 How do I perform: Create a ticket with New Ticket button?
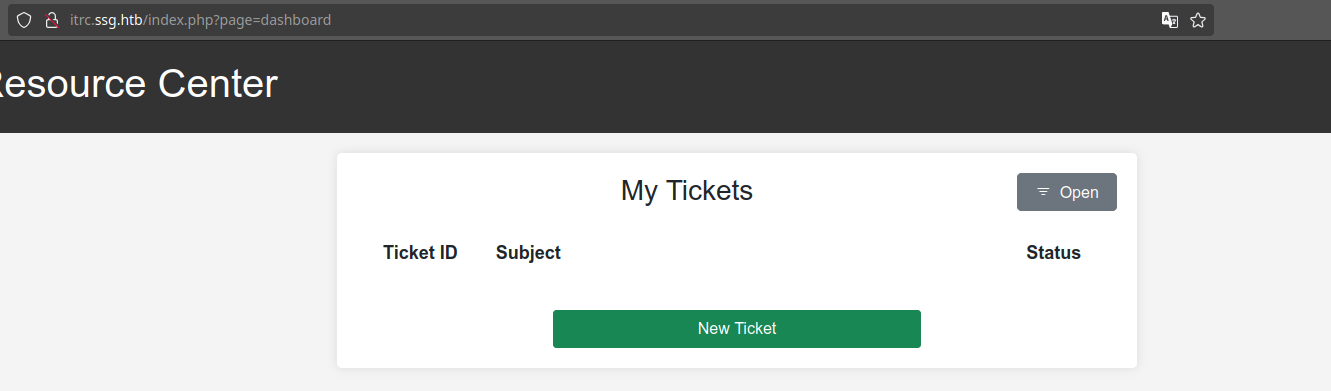[737, 329]
